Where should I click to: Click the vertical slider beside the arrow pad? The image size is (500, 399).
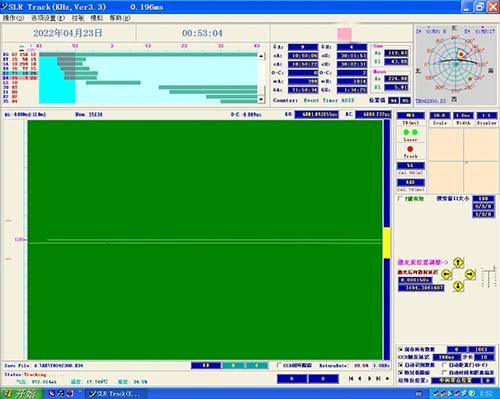click(489, 277)
